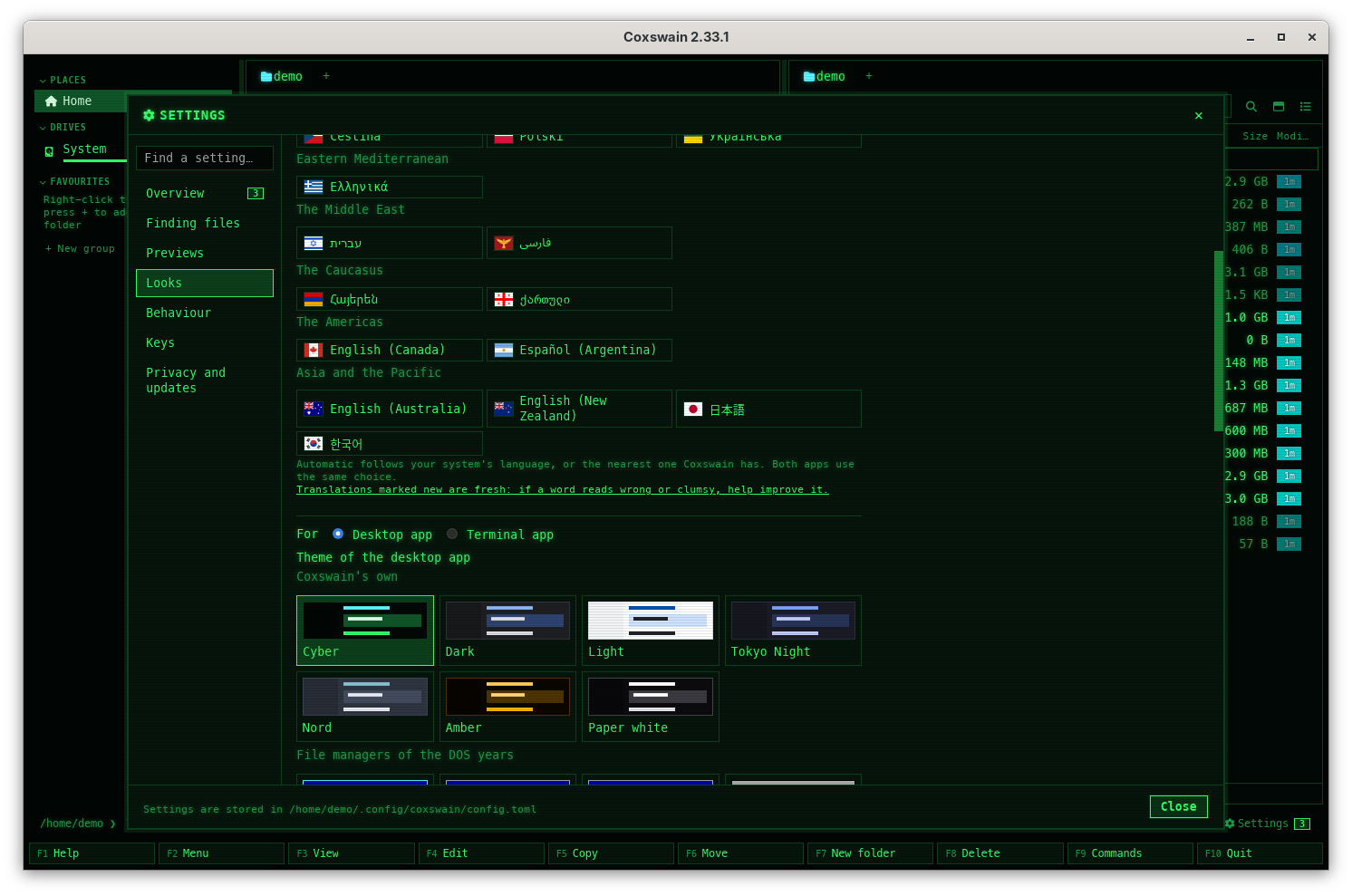Open the Overview settings section

click(x=205, y=194)
